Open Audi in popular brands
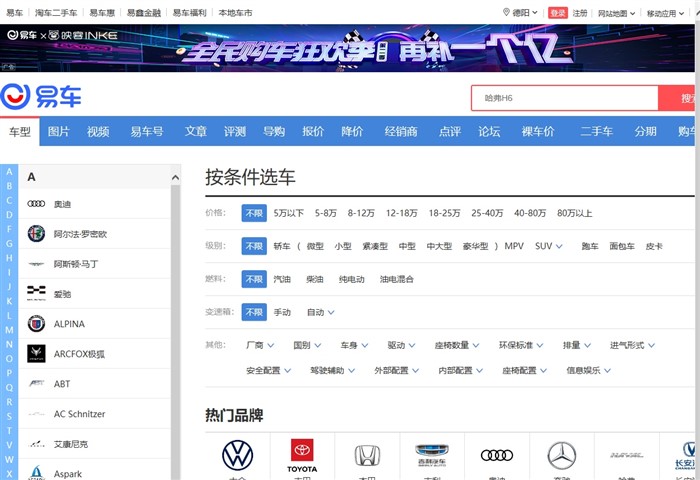Screen dimensions: 700x480 pos(497,456)
